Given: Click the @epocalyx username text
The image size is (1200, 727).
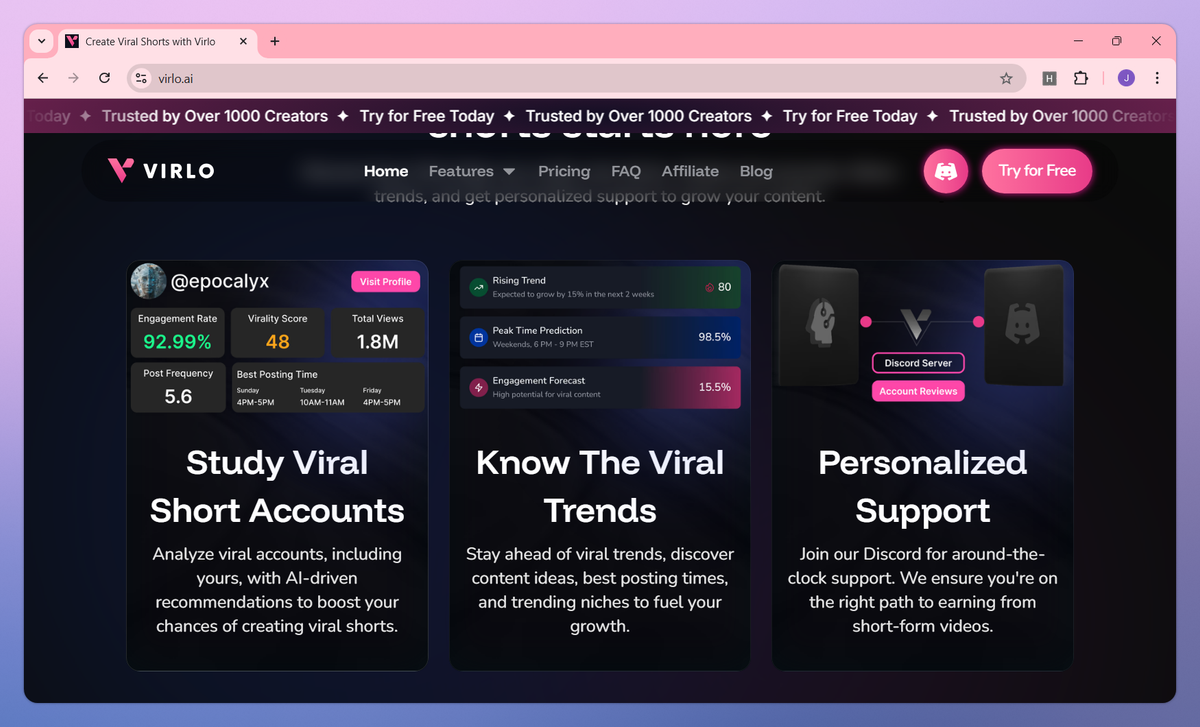Looking at the screenshot, I should point(220,282).
